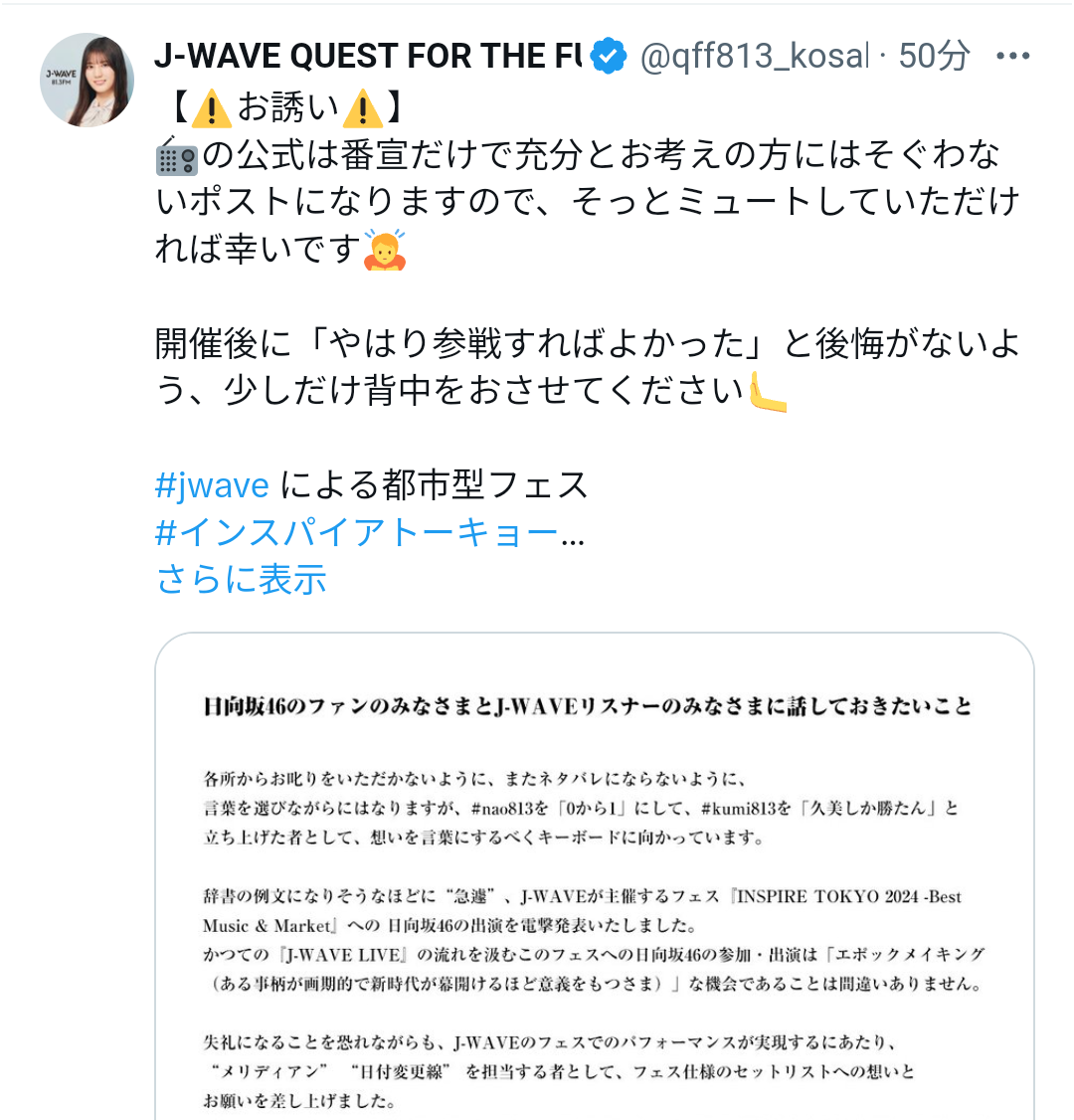Click the second warning sign emoji after お誘い
This screenshot has width=1074, height=1120.
click(x=363, y=108)
